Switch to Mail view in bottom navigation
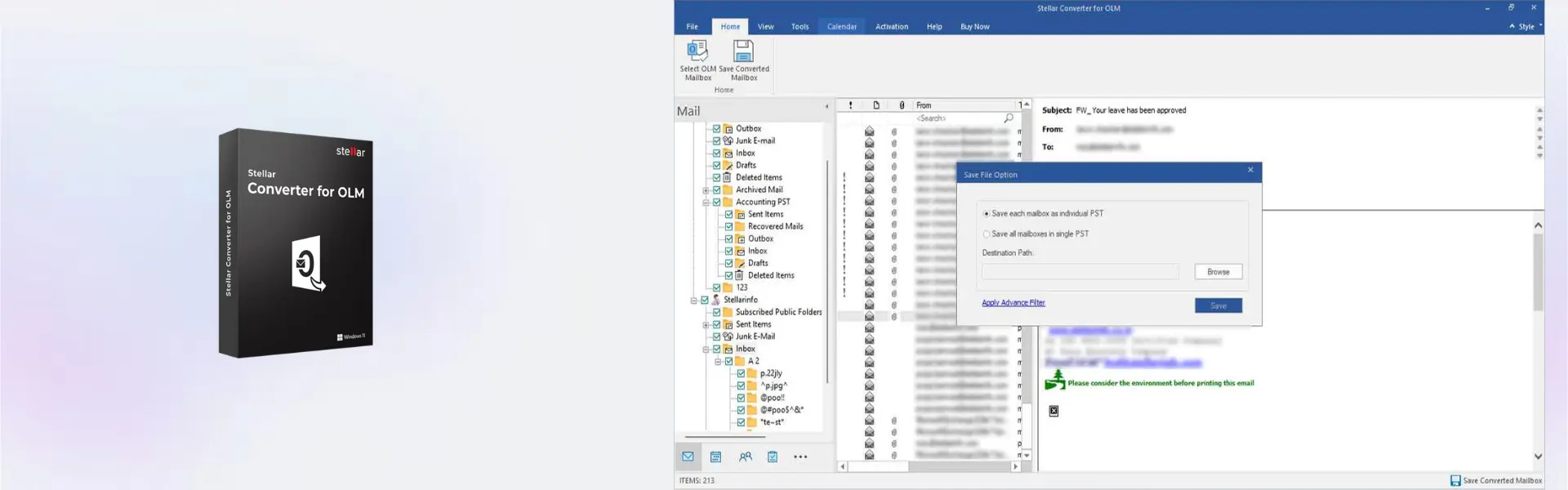The width and height of the screenshot is (1568, 490). (x=688, y=457)
